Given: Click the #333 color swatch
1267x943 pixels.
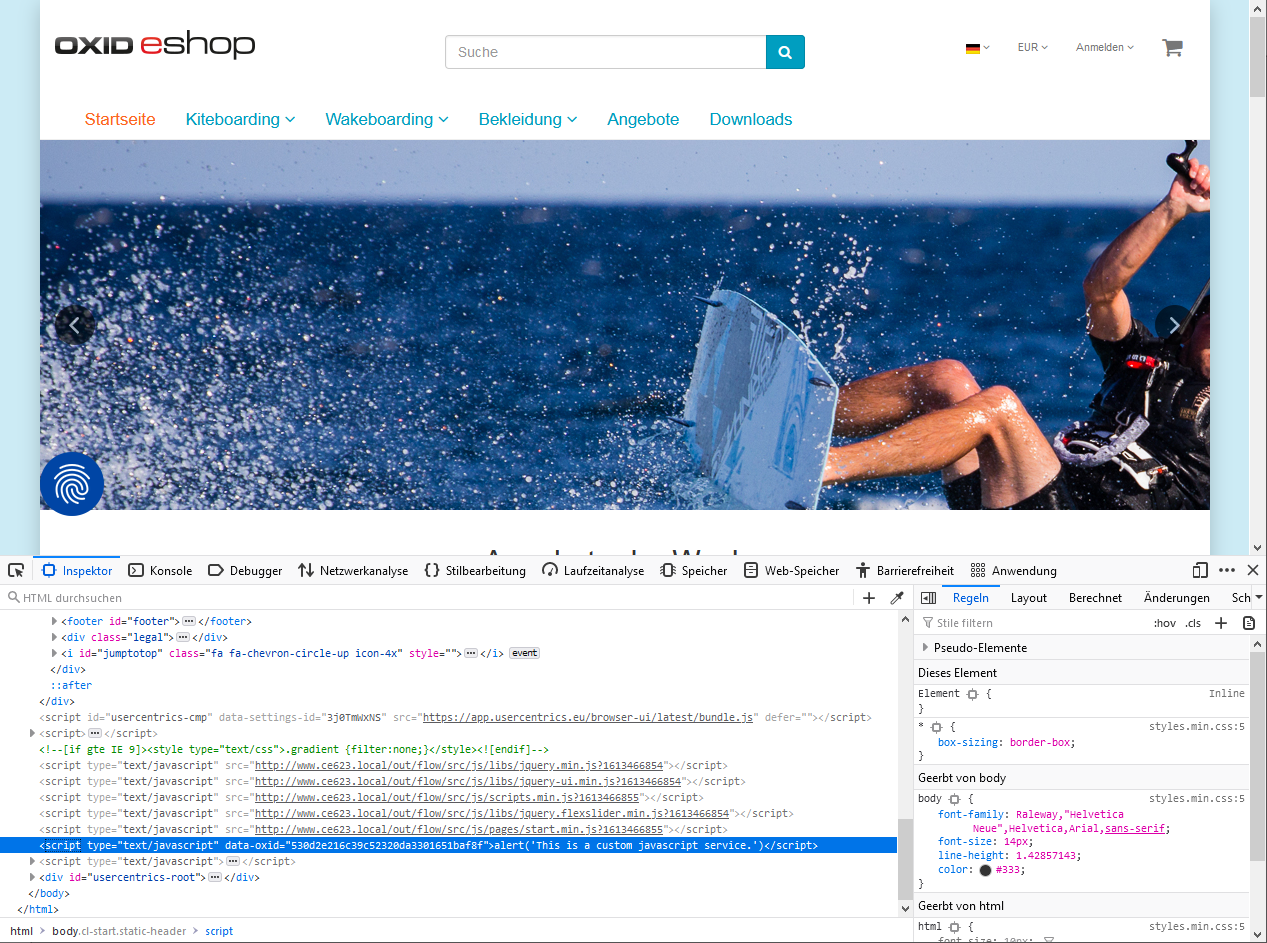Looking at the screenshot, I should [x=985, y=870].
